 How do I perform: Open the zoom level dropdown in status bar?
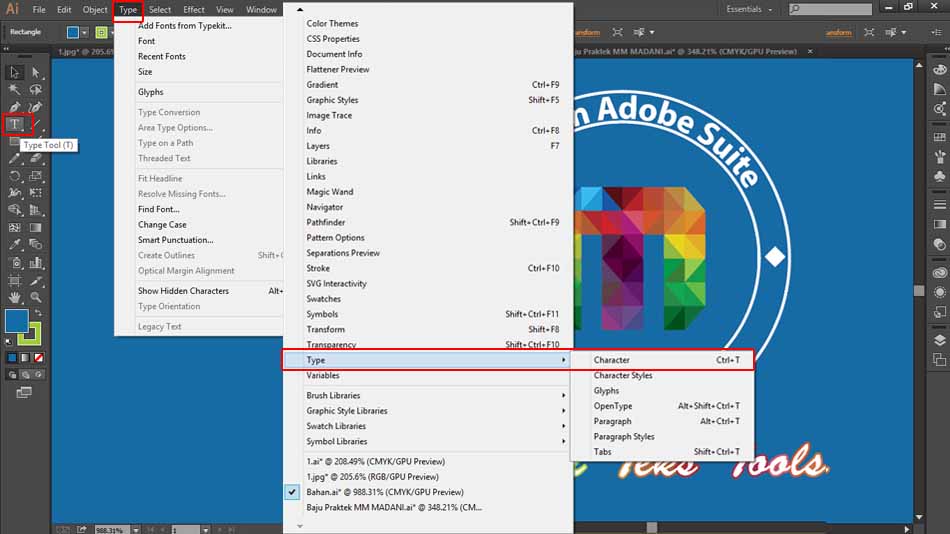(x=136, y=530)
